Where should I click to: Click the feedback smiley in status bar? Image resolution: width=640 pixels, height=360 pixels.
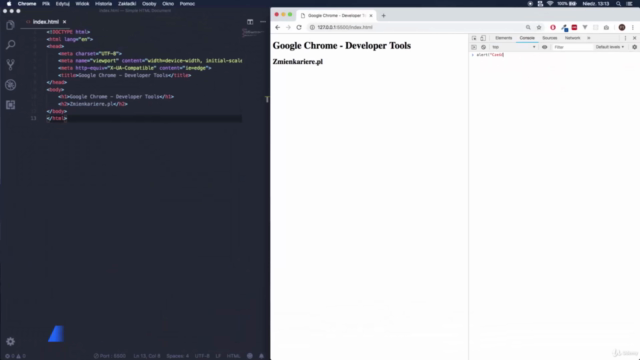(250, 356)
